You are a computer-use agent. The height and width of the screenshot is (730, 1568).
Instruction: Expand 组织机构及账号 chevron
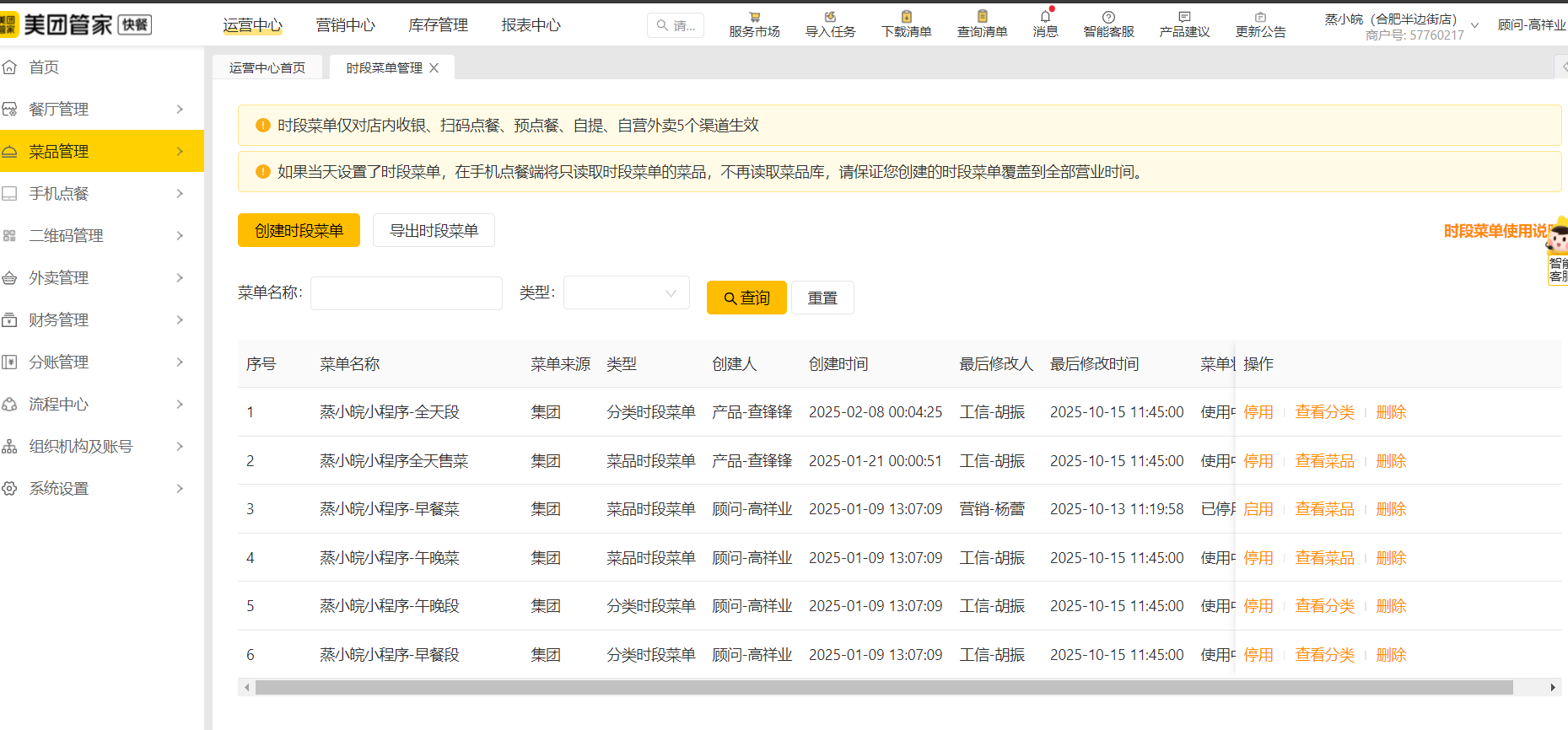(x=180, y=446)
